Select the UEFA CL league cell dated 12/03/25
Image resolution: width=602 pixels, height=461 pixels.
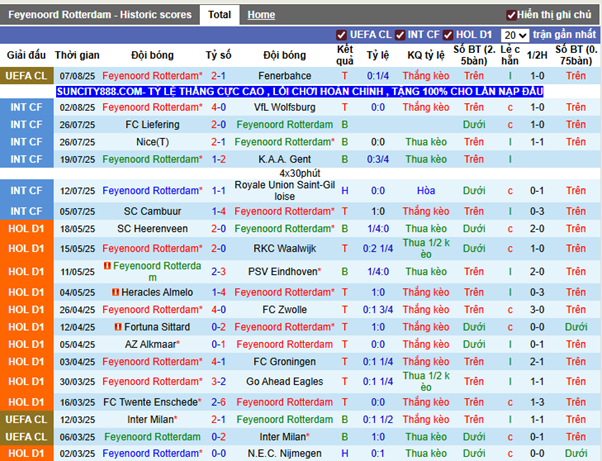tap(26, 419)
